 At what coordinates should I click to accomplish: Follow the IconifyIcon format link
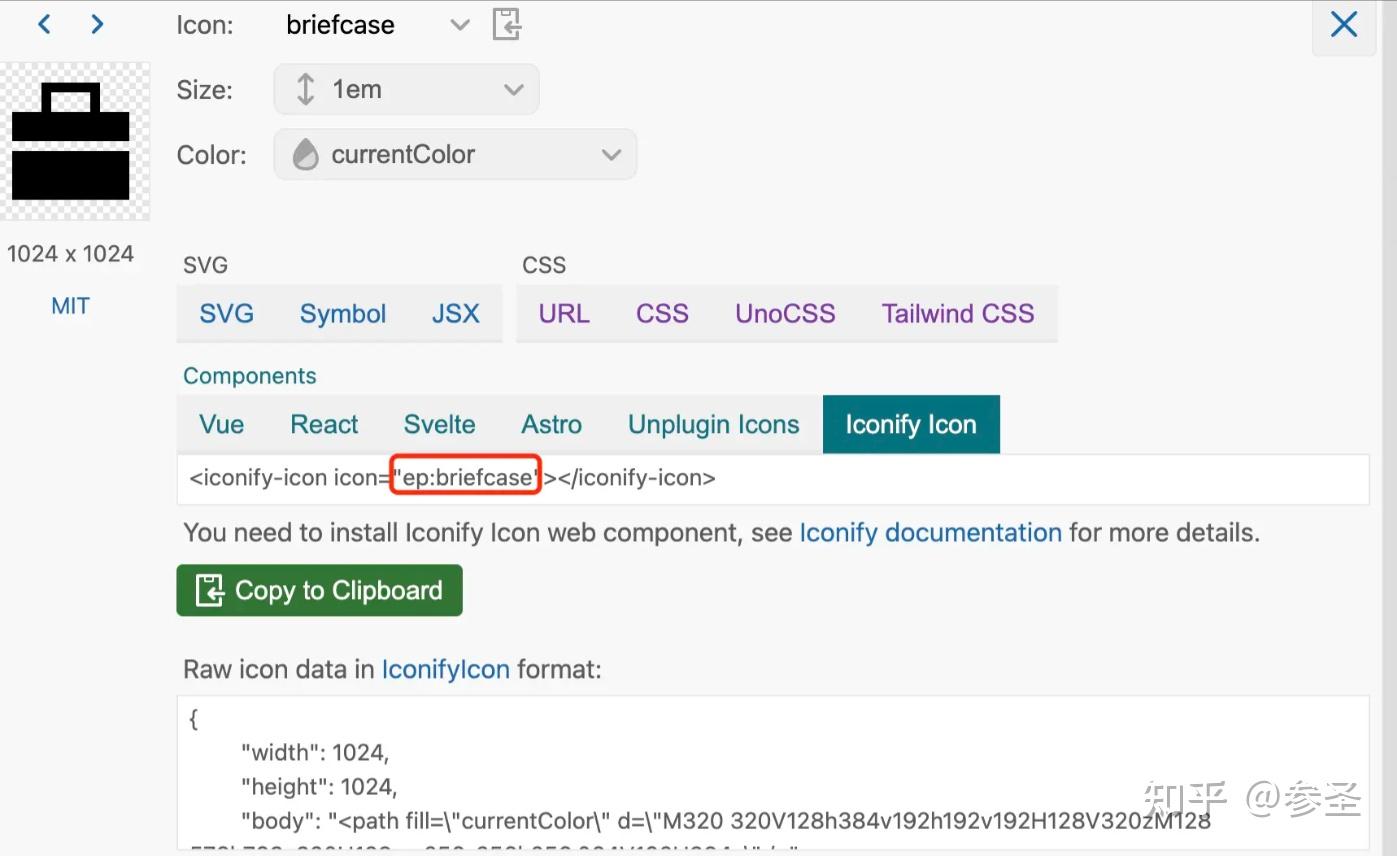pyautogui.click(x=445, y=669)
